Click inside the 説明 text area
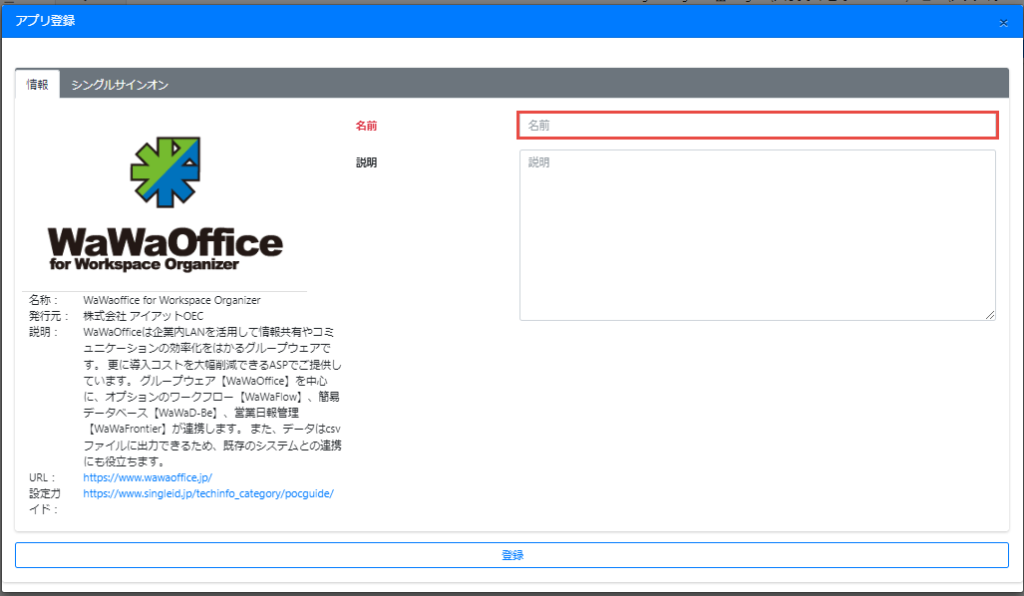 [757, 235]
